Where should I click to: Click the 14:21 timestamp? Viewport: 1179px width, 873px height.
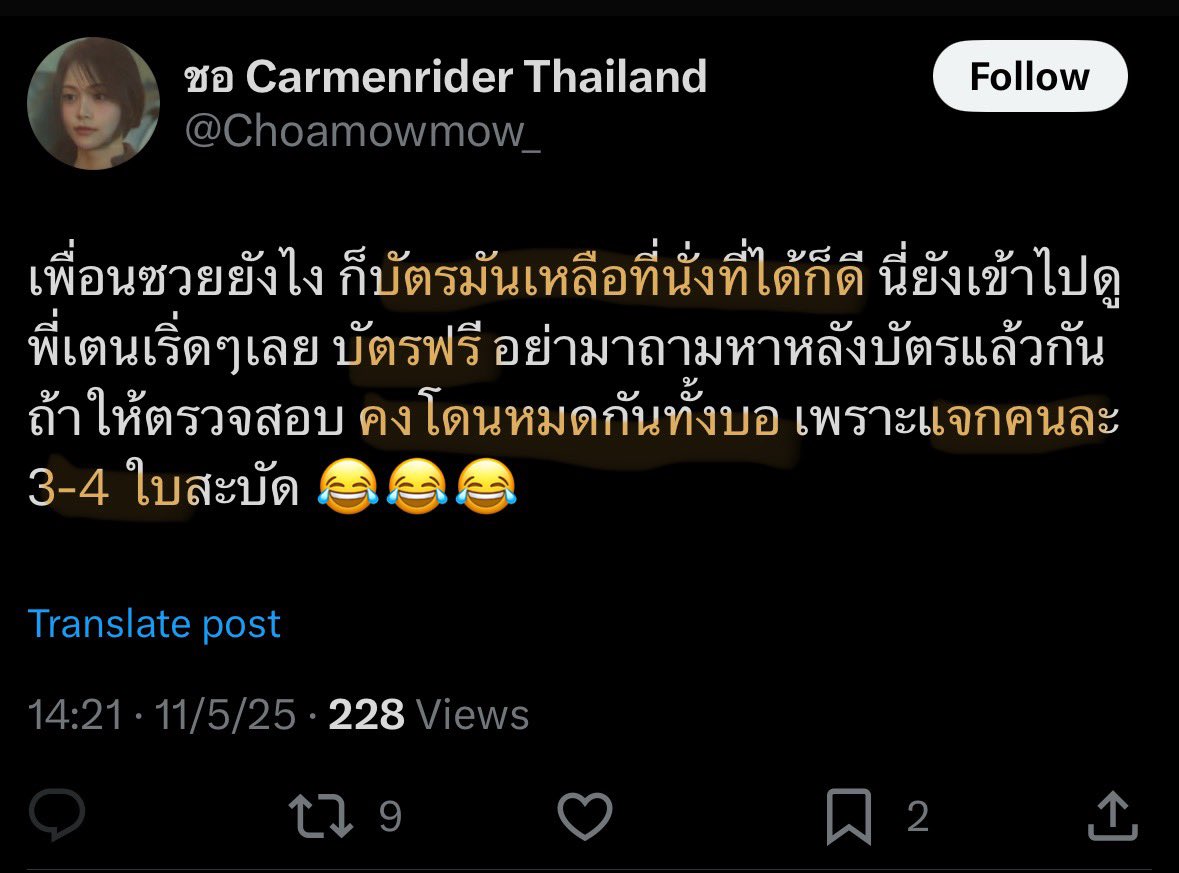tap(75, 714)
